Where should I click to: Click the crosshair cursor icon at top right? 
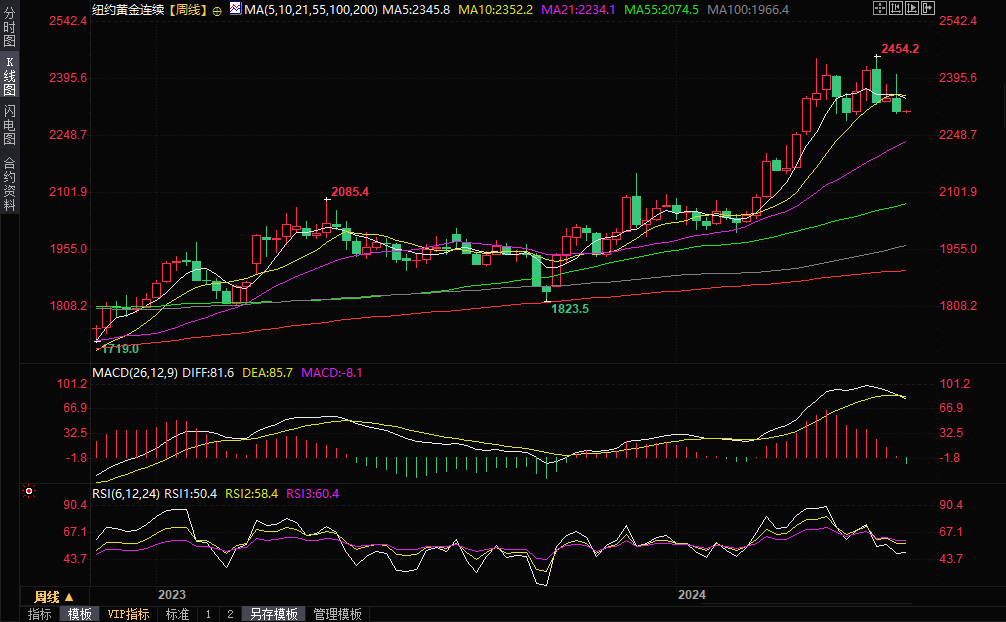(879, 9)
